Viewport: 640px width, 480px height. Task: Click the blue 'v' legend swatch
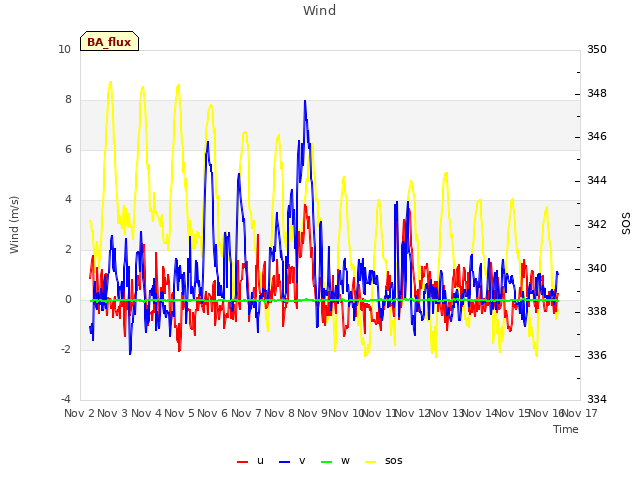coord(284,462)
